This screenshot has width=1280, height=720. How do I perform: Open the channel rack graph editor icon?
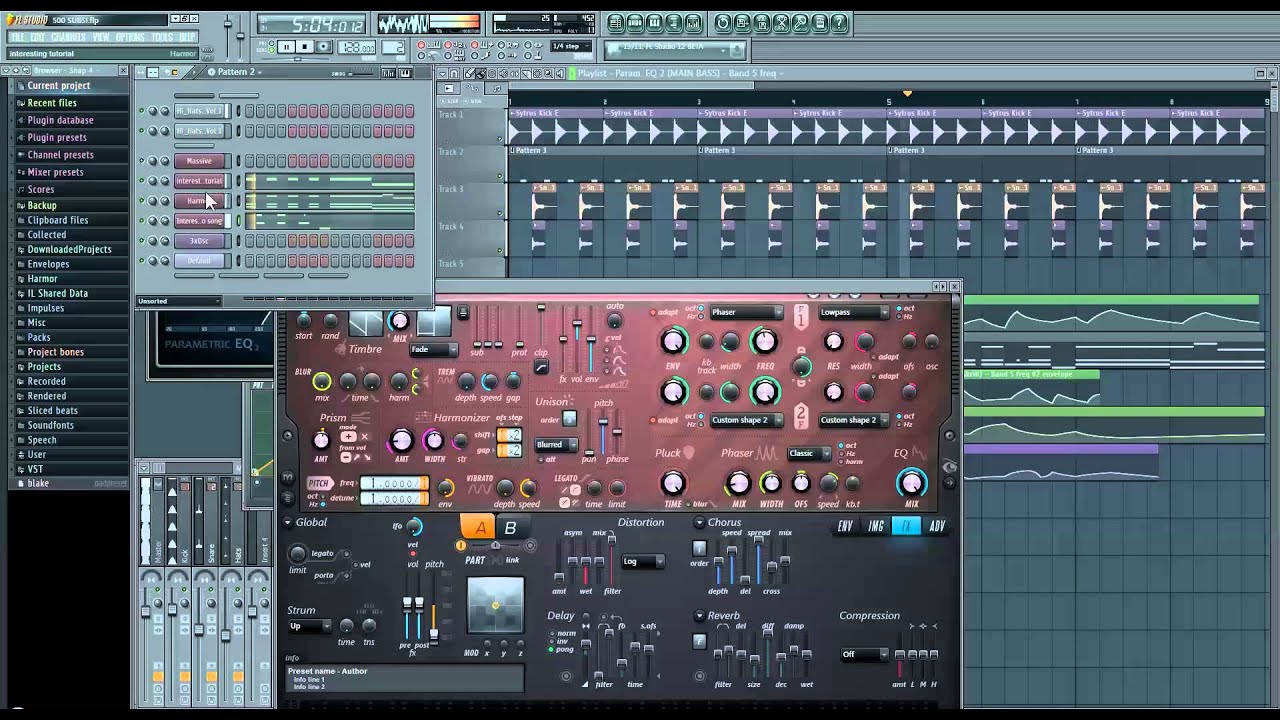tap(388, 73)
